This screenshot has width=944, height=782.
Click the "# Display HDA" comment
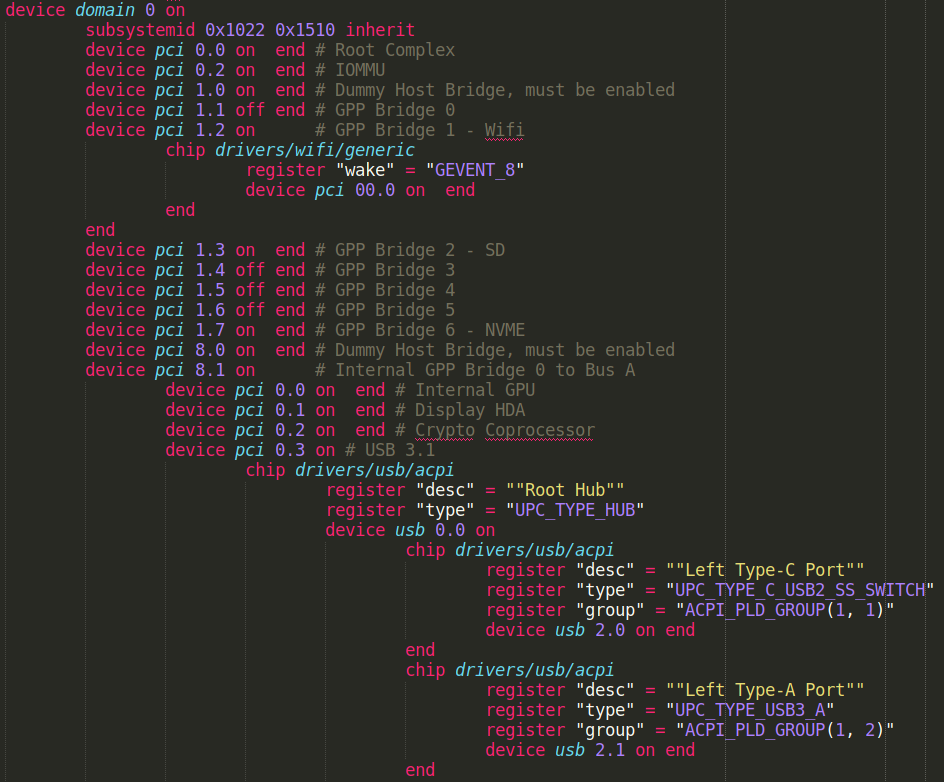(461, 410)
